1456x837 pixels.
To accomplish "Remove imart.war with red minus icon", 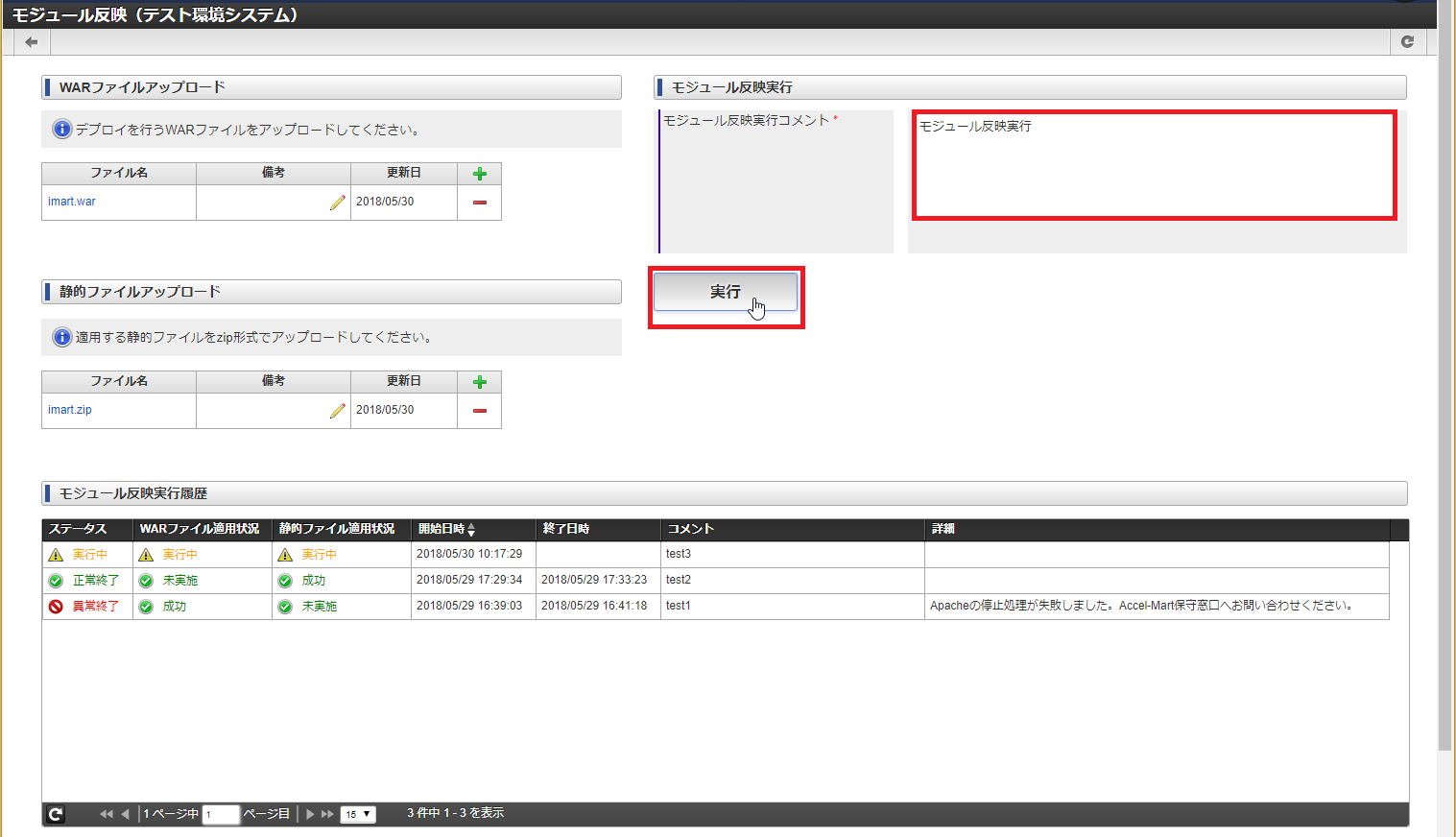I will [480, 203].
